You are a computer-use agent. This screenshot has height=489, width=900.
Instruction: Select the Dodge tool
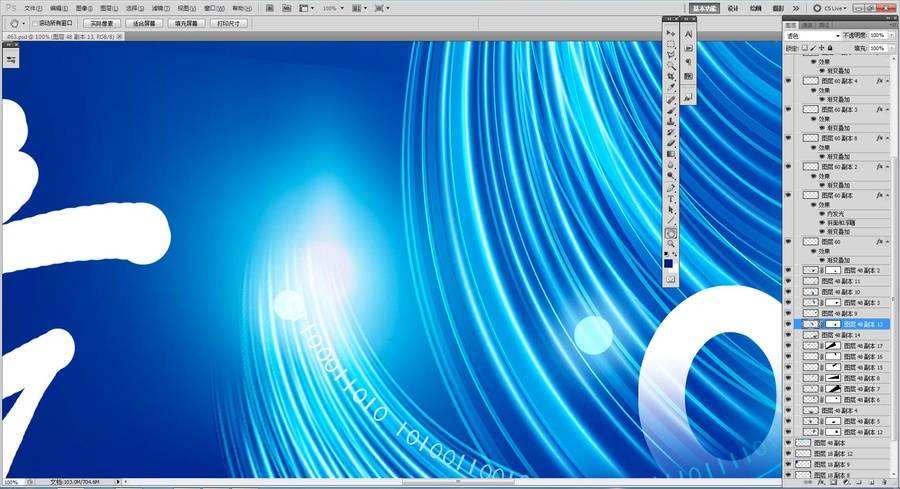[670, 176]
